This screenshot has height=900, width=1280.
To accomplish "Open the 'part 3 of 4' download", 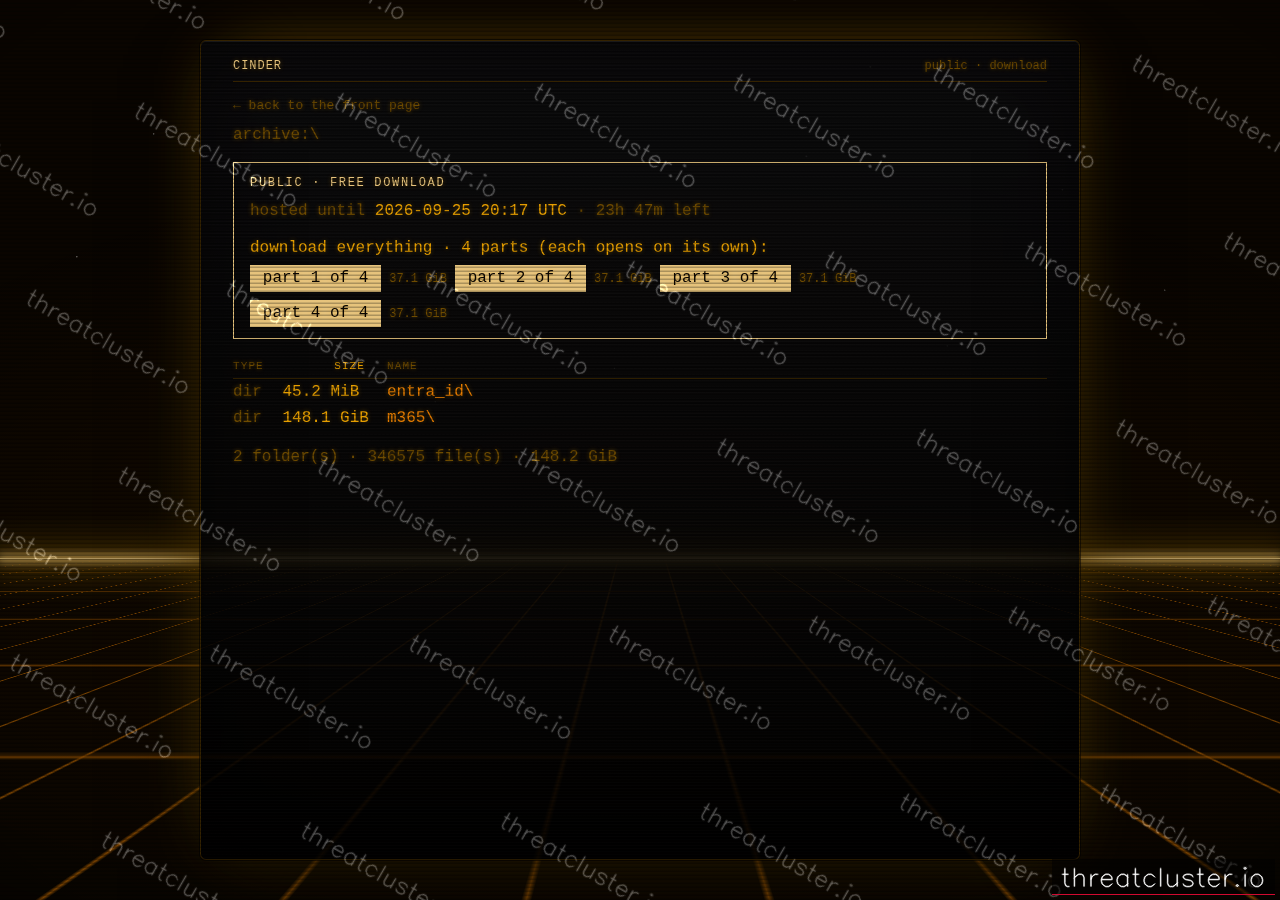I will [x=725, y=278].
